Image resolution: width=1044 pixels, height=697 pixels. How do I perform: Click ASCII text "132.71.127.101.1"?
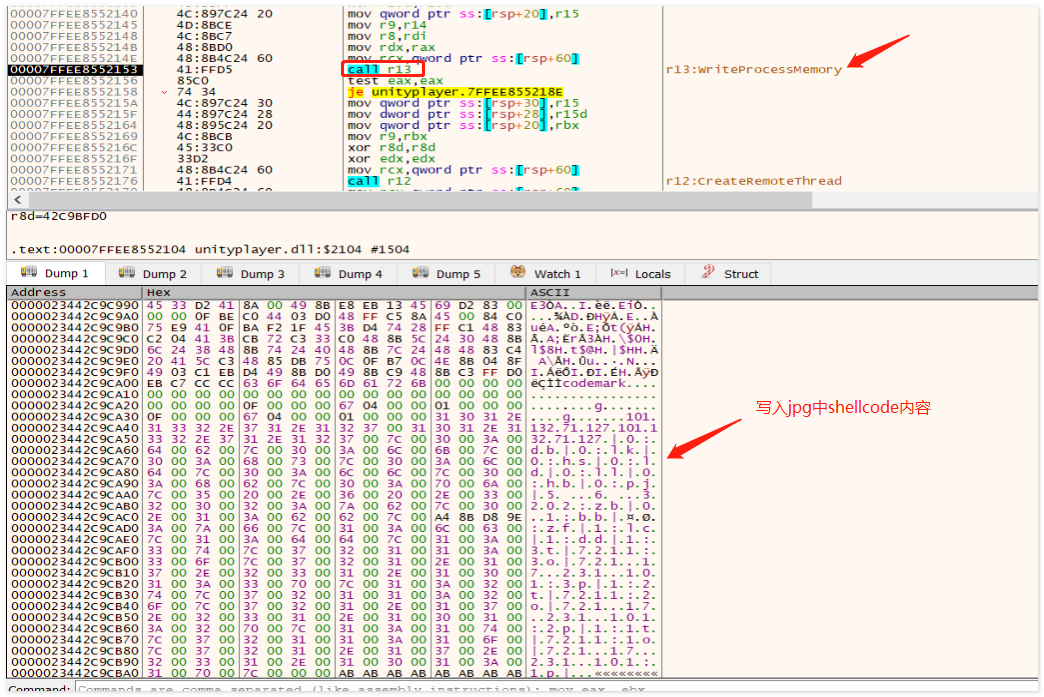[x=594, y=428]
